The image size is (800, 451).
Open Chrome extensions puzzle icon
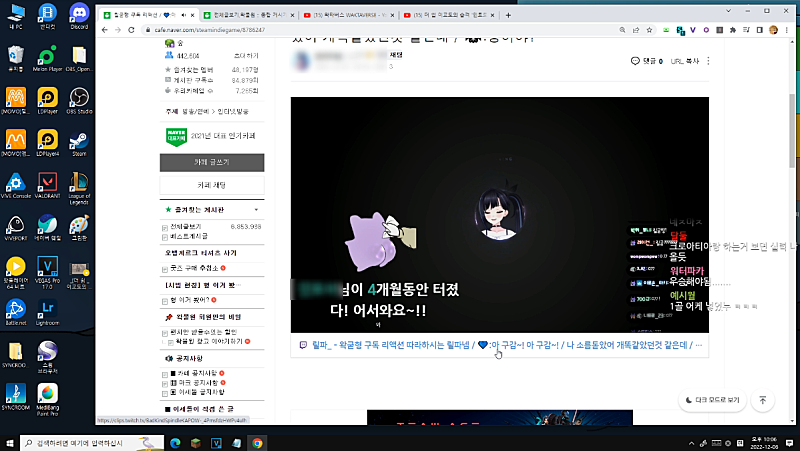click(x=733, y=30)
